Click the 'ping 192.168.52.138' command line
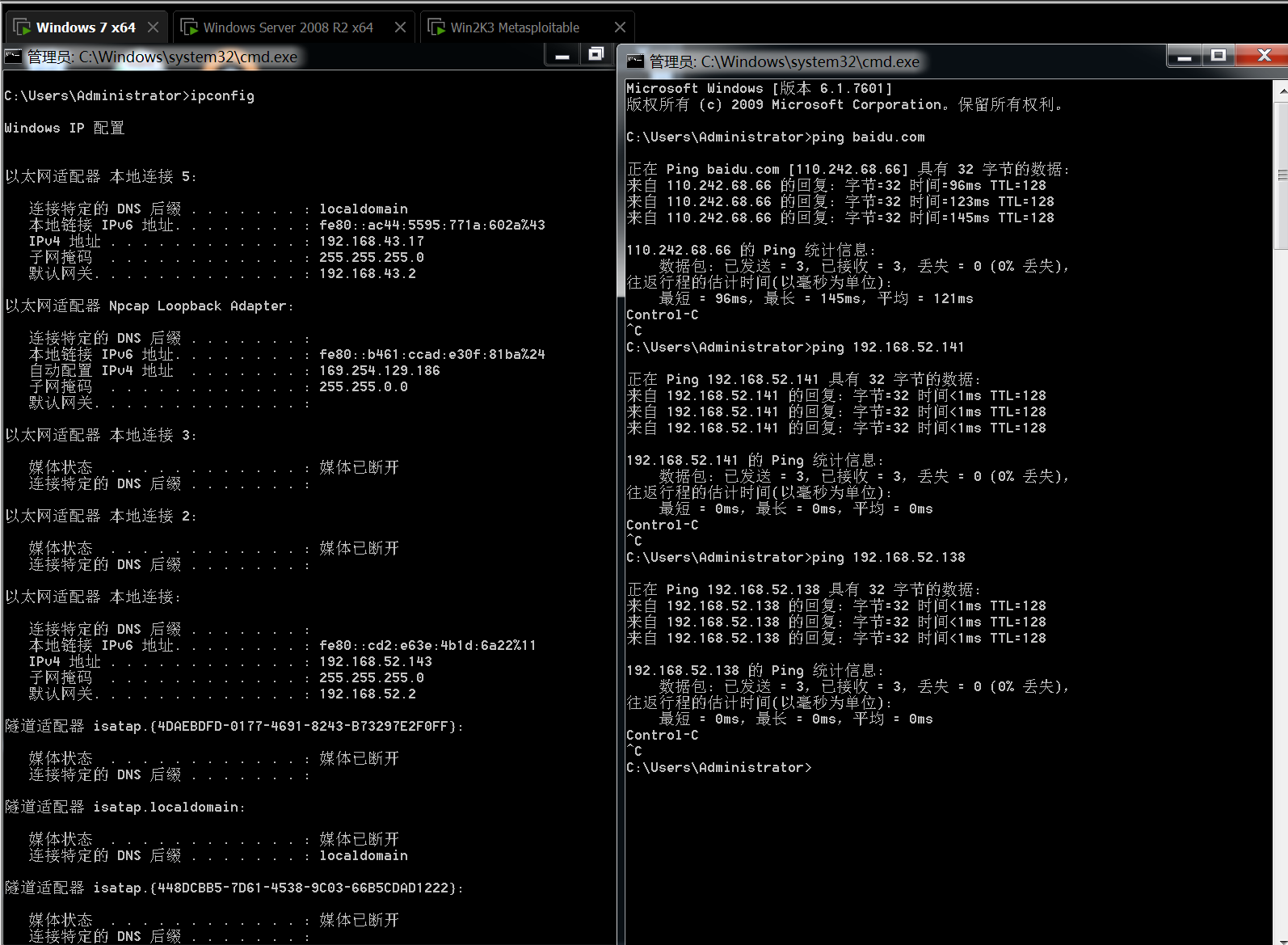 [x=796, y=558]
